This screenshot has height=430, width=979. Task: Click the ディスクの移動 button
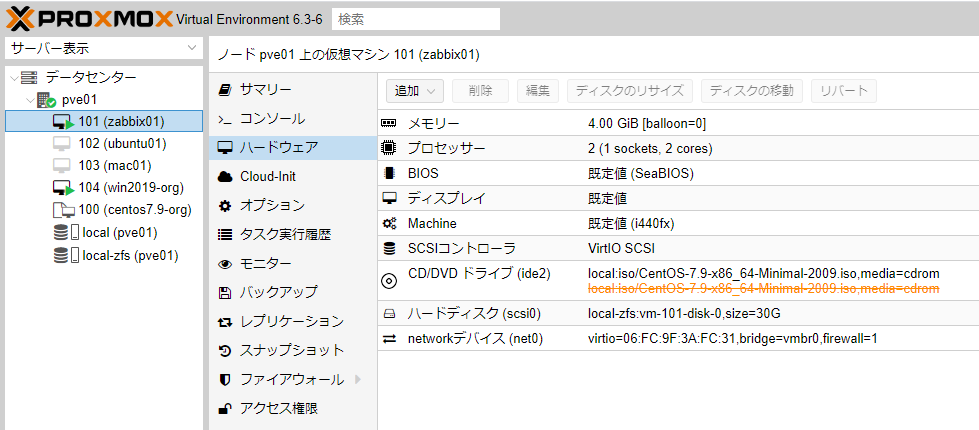pos(752,90)
